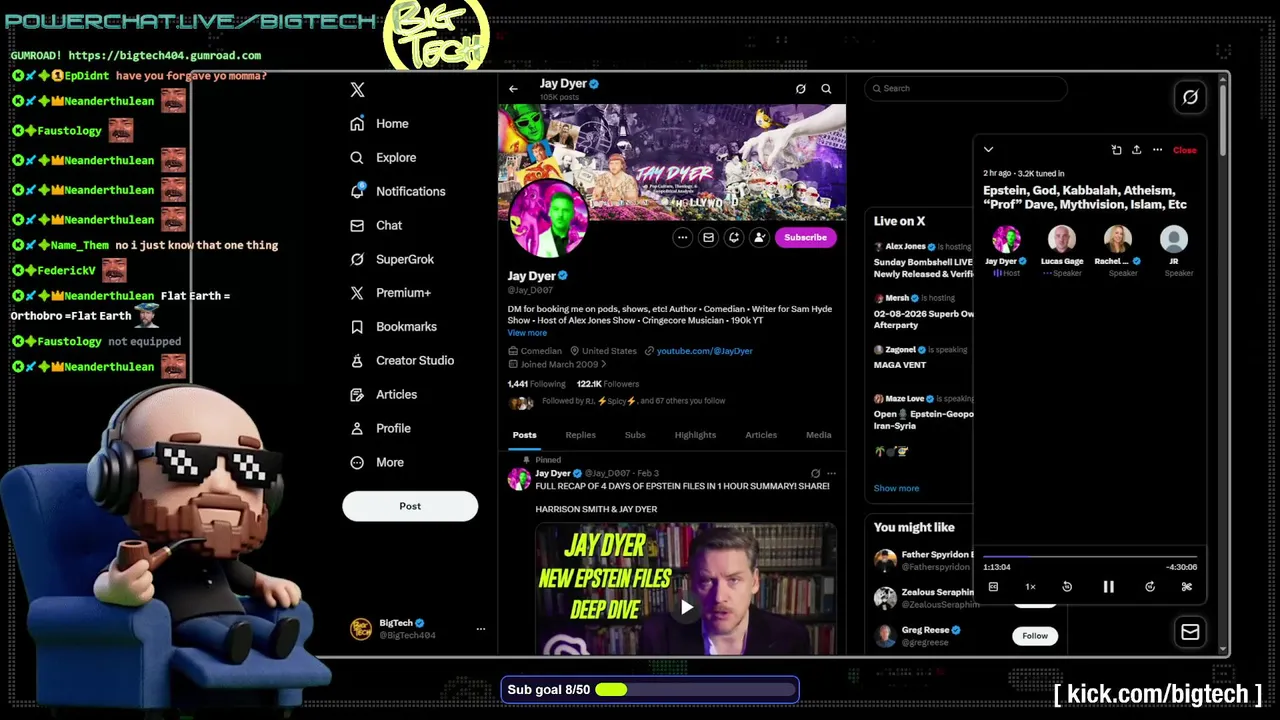
Task: Click the red Close text in space panel
Action: click(x=1184, y=150)
